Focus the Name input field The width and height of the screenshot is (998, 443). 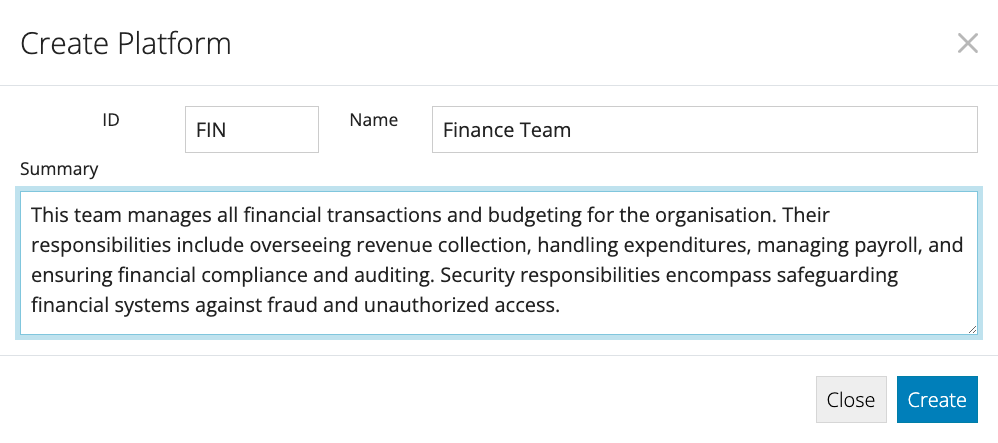(x=705, y=130)
